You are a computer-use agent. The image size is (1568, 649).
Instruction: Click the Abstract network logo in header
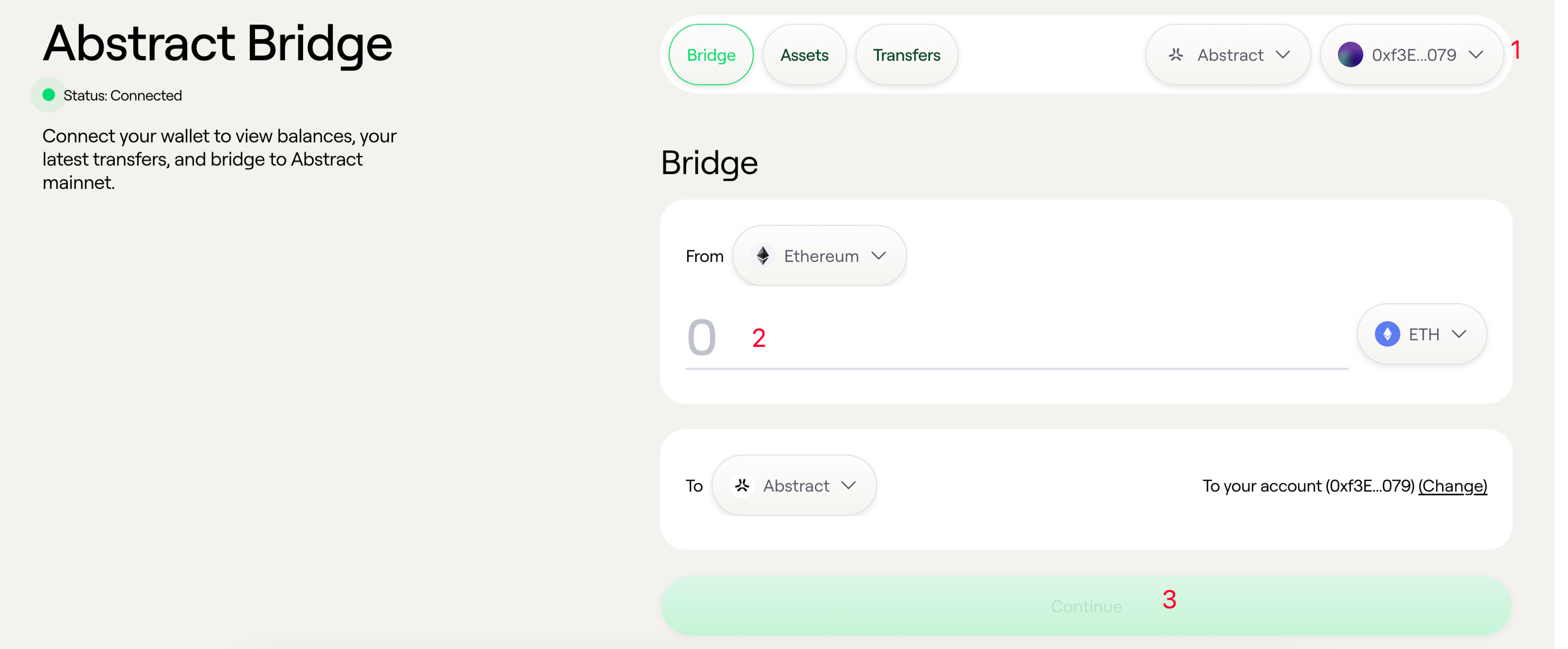(x=1176, y=55)
